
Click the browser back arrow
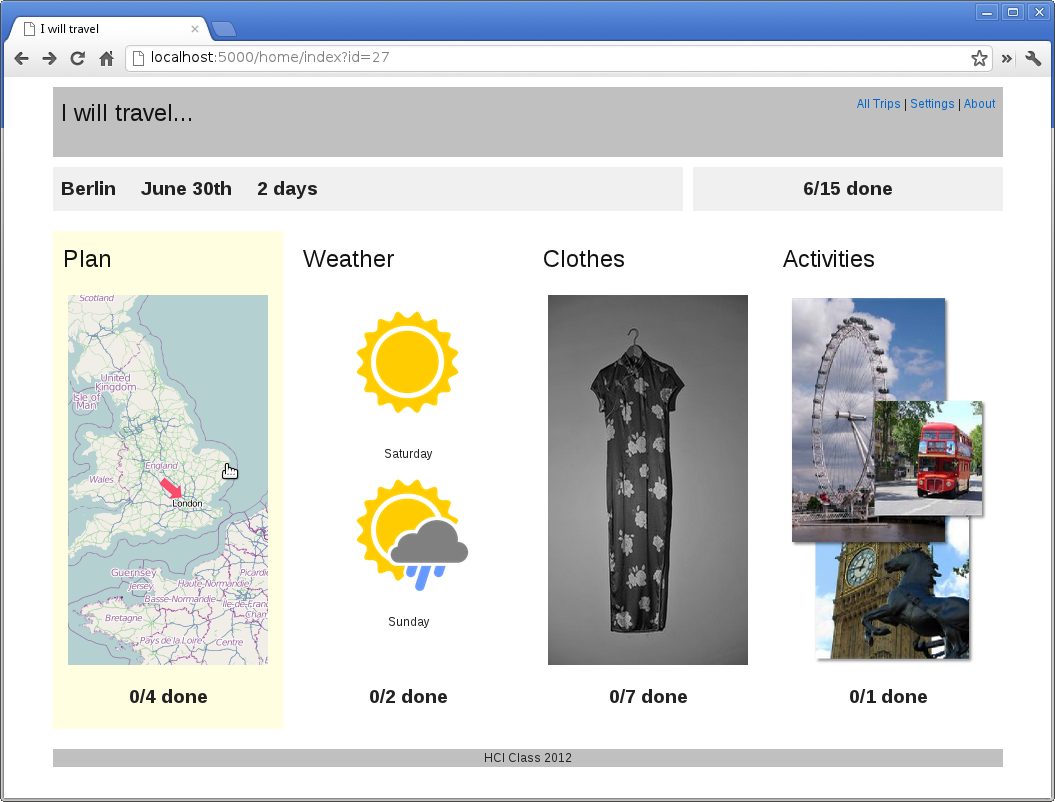(x=21, y=58)
